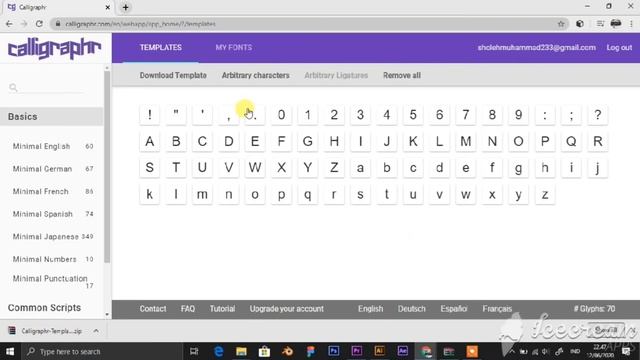The height and width of the screenshot is (360, 640).
Task: Open Premiere Pro from taskbar
Action: (356, 351)
